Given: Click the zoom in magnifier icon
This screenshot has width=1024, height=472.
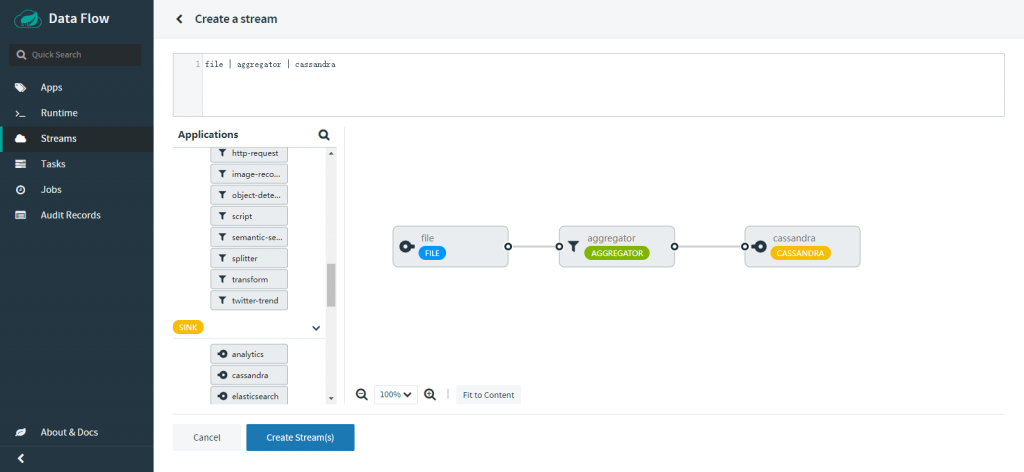Looking at the screenshot, I should (430, 395).
